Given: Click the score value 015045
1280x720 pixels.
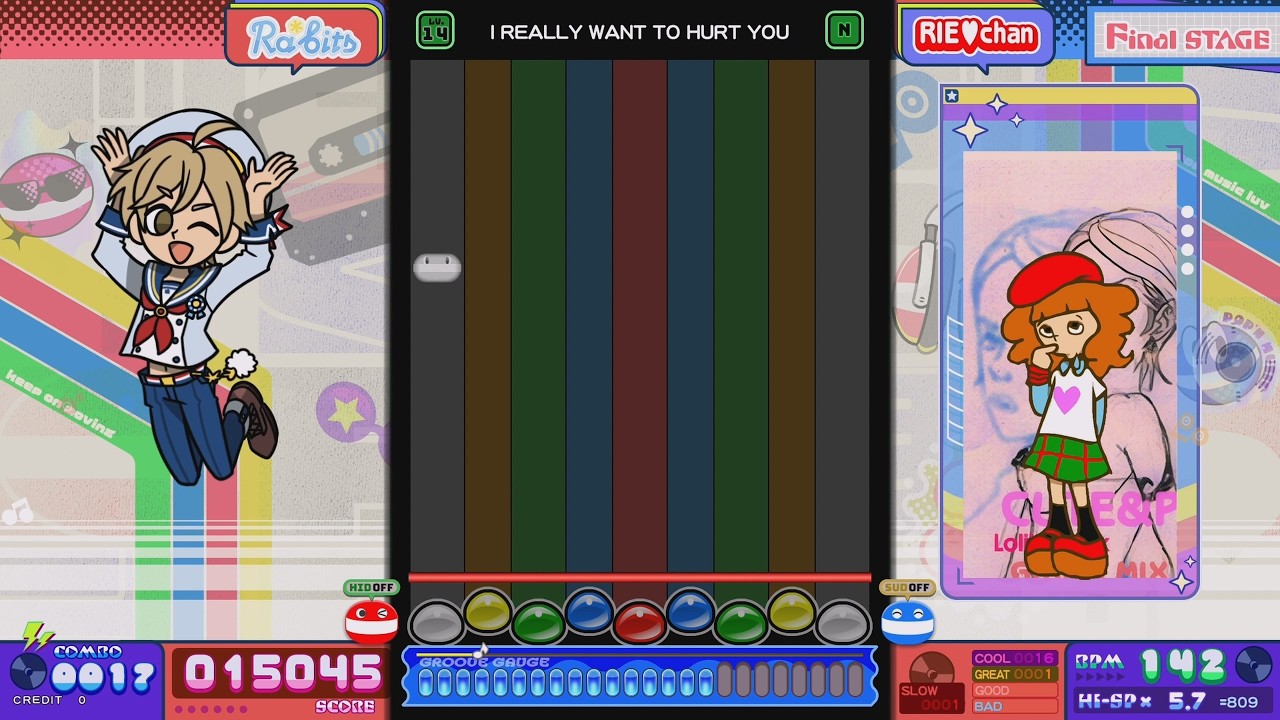Looking at the screenshot, I should point(283,672).
